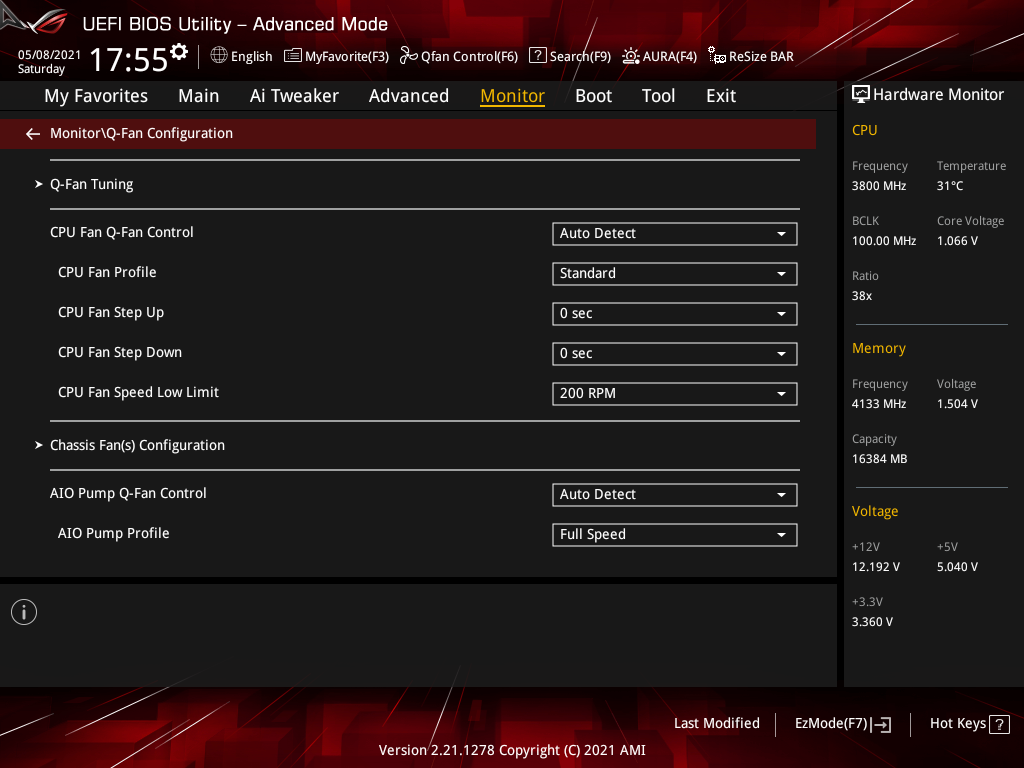Select AIO Pump Q-Fan Control label
This screenshot has width=1024, height=768.
(128, 494)
